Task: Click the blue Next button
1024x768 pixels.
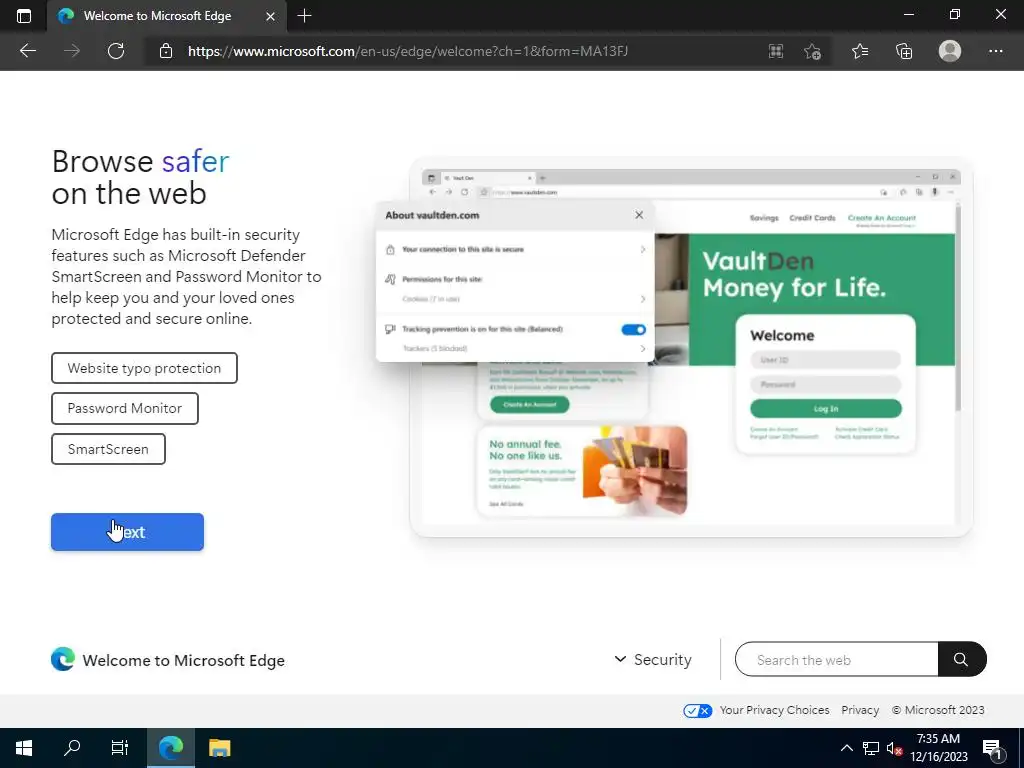Action: coord(127,532)
